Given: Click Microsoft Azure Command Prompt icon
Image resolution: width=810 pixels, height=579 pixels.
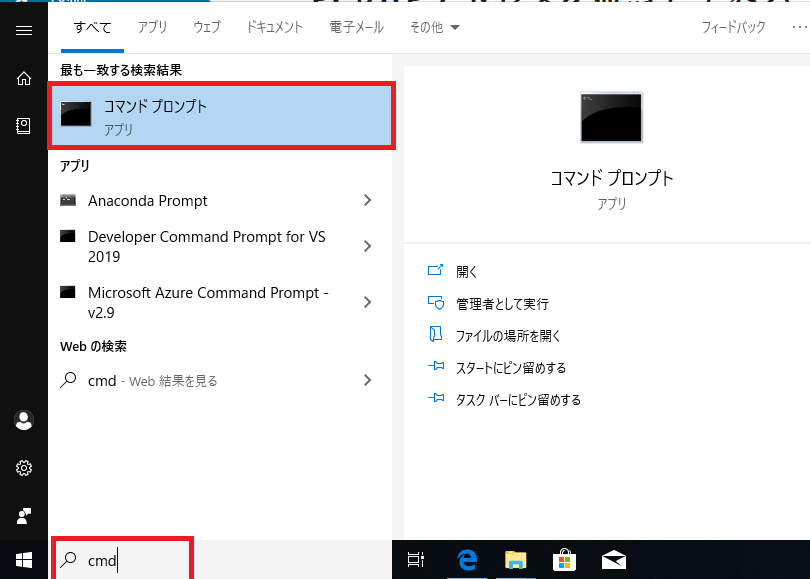Looking at the screenshot, I should click(x=68, y=292).
